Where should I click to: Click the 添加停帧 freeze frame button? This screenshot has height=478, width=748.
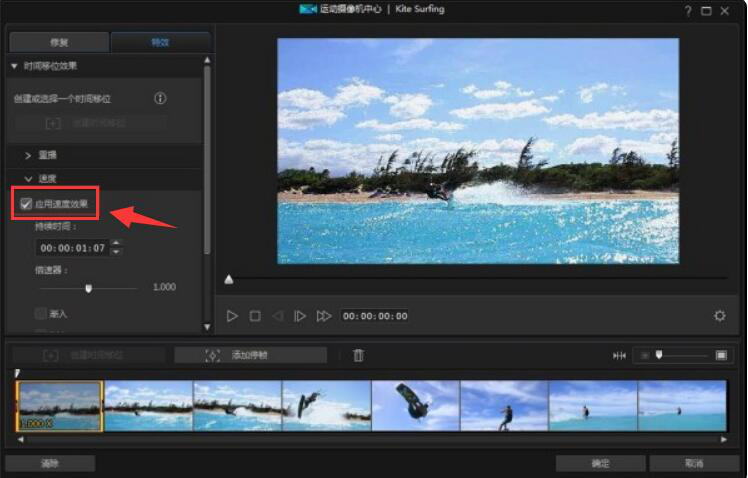click(x=250, y=355)
